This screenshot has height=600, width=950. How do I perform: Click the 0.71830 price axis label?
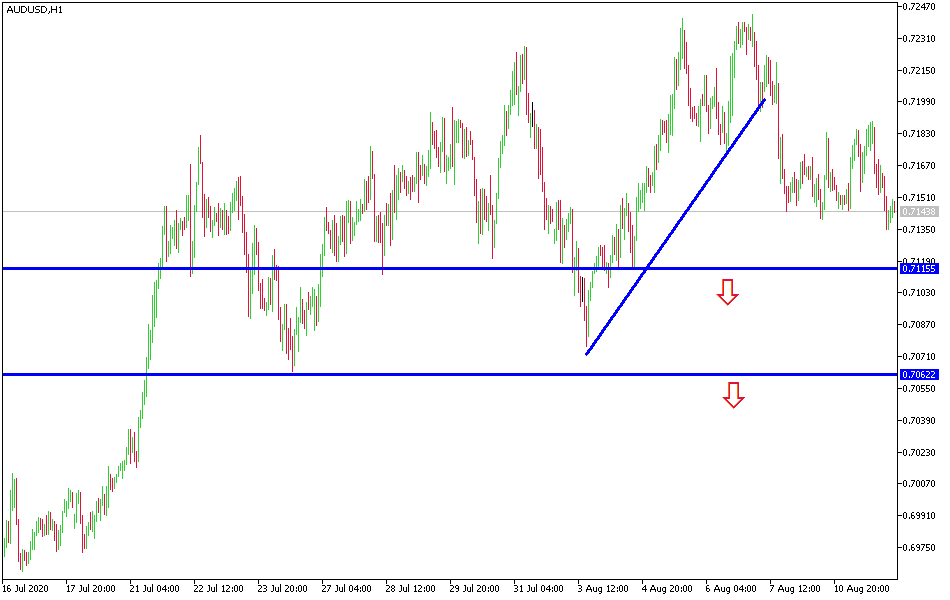918,133
